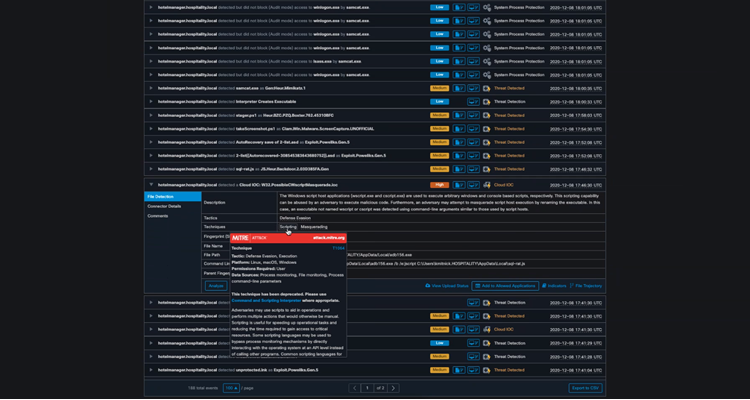The height and width of the screenshot is (400, 750).
Task: Click Threat Detected icon in takeScreenshot.ps1 row
Action: tap(486, 129)
